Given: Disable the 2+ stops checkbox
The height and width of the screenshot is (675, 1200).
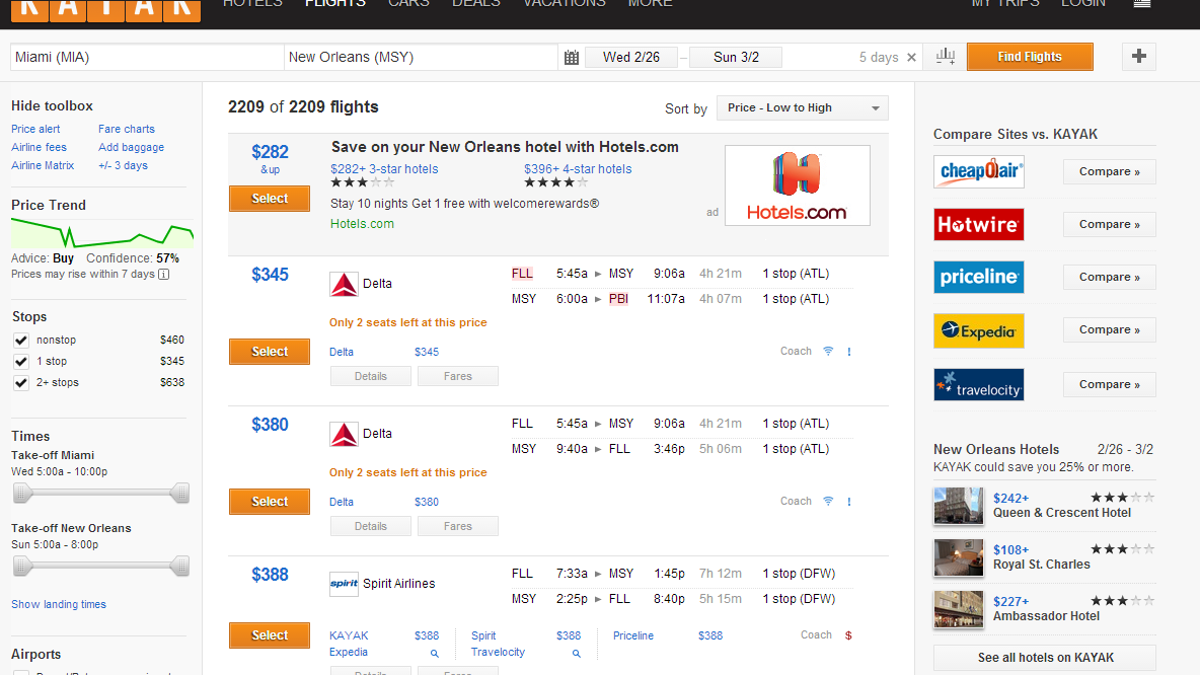Looking at the screenshot, I should click(21, 383).
